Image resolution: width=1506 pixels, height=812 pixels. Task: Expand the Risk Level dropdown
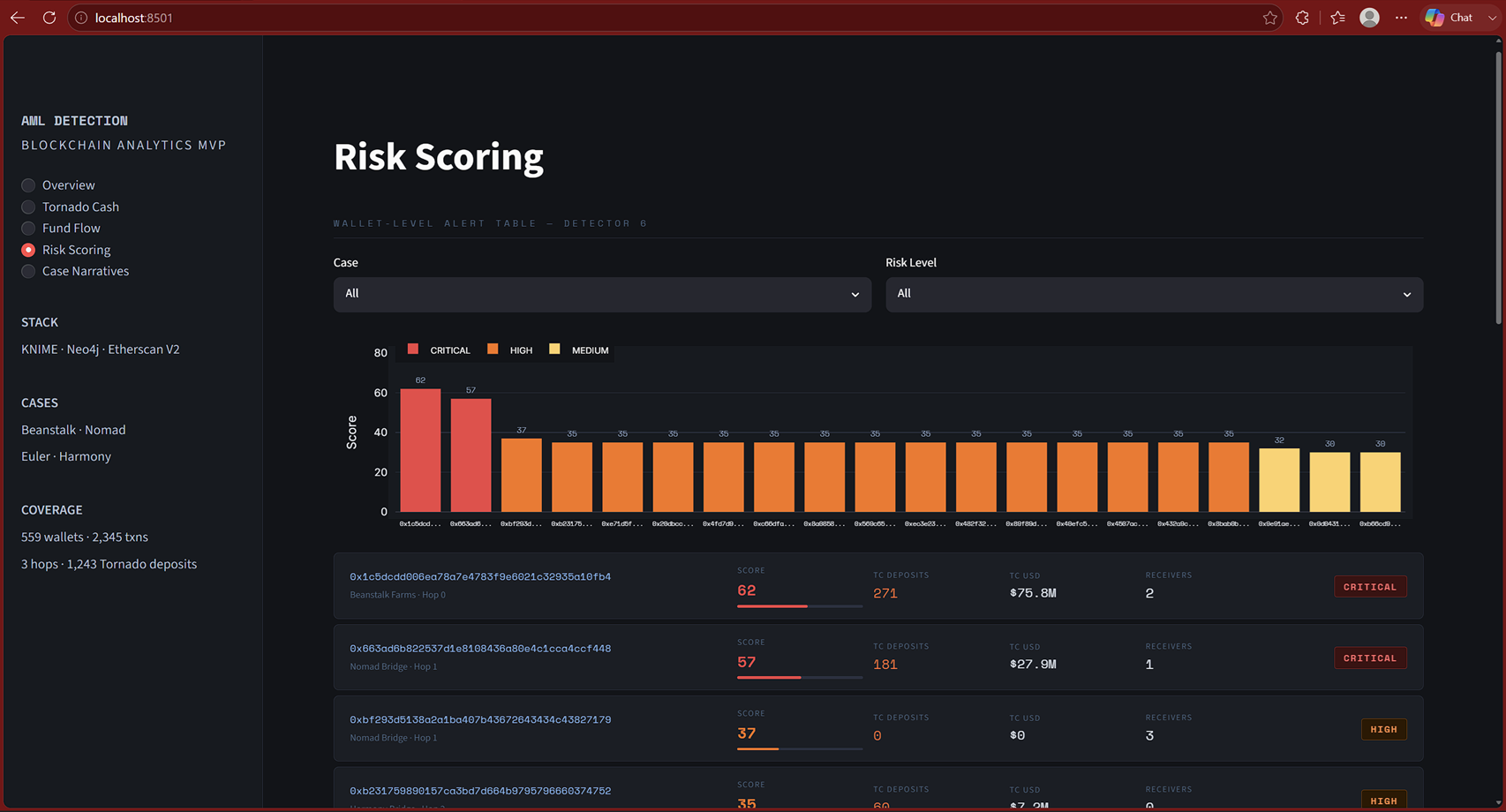tap(1154, 294)
